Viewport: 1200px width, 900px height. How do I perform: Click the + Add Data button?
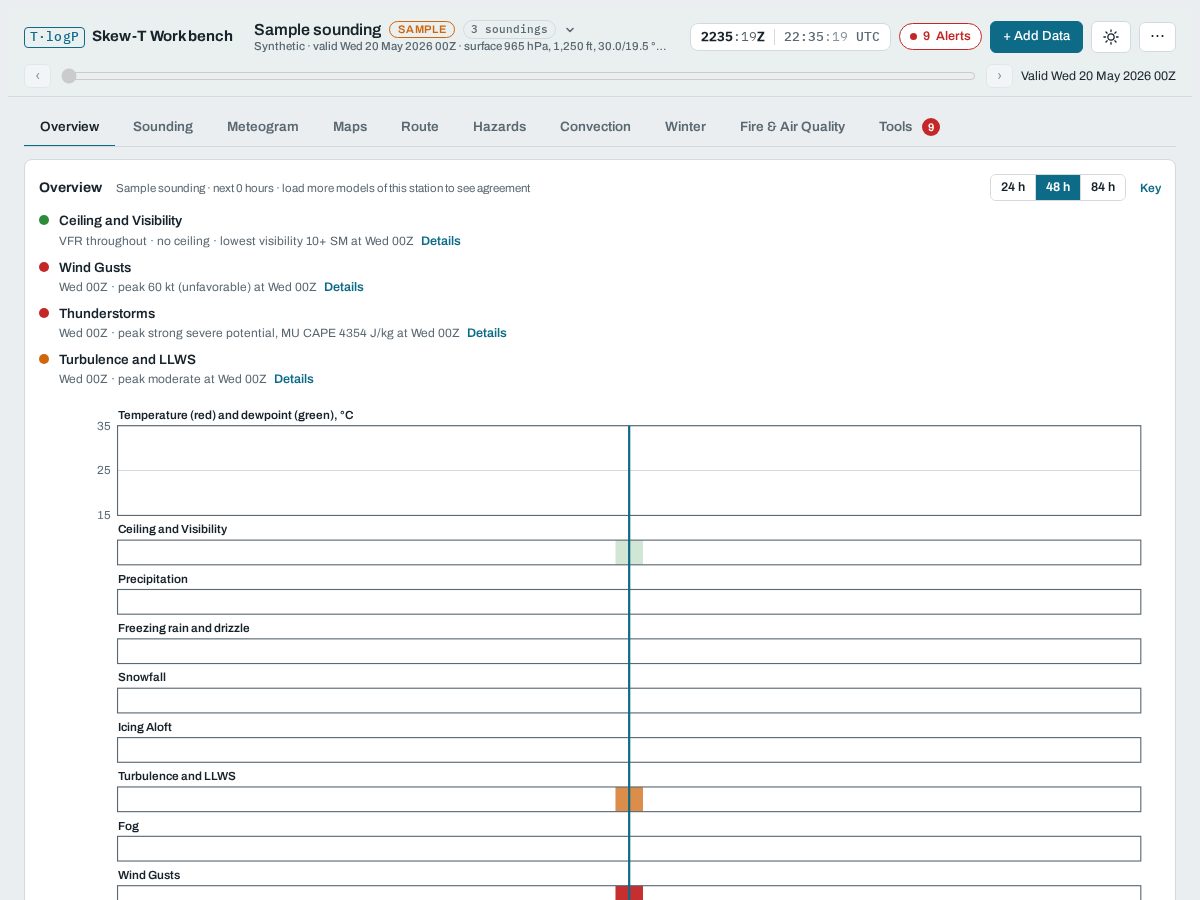pos(1036,37)
